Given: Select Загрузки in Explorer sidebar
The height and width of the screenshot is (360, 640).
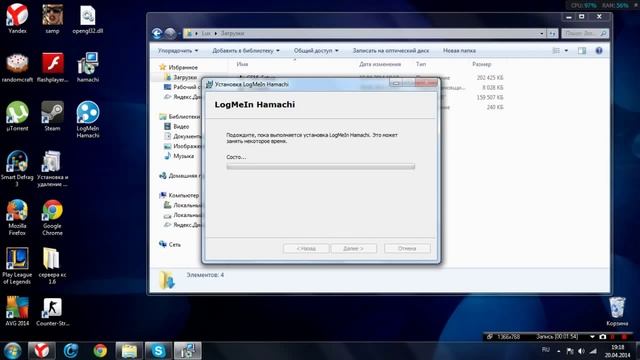Looking at the screenshot, I should coord(181,77).
